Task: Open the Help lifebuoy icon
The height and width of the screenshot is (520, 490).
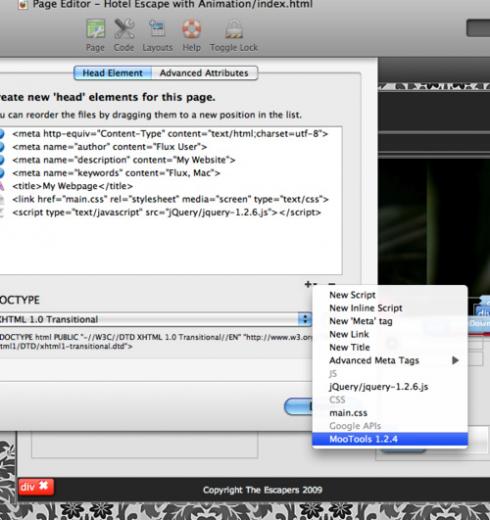Action: coord(191,35)
